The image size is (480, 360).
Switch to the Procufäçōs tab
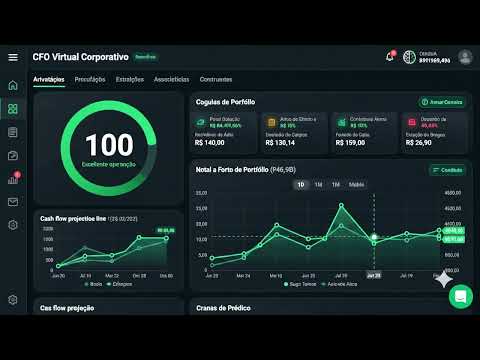click(x=90, y=79)
